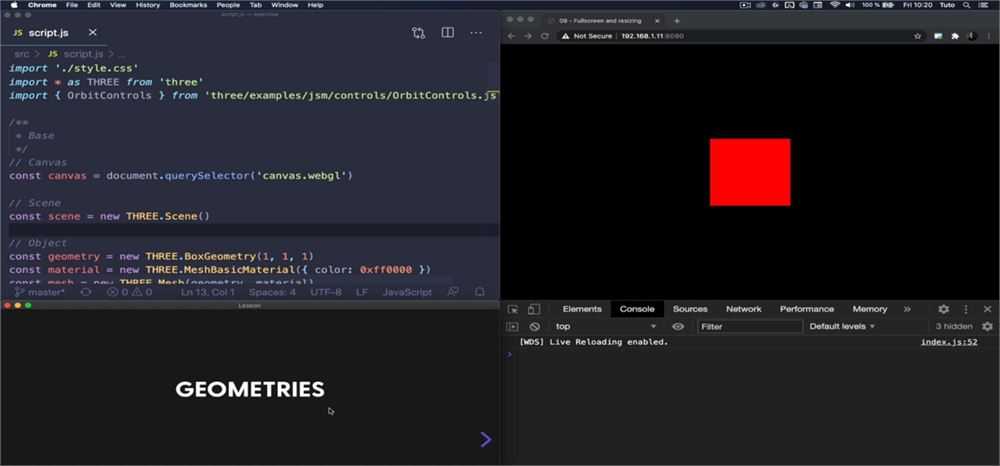Switch to the Sources tab
The image size is (1000, 466).
point(690,309)
